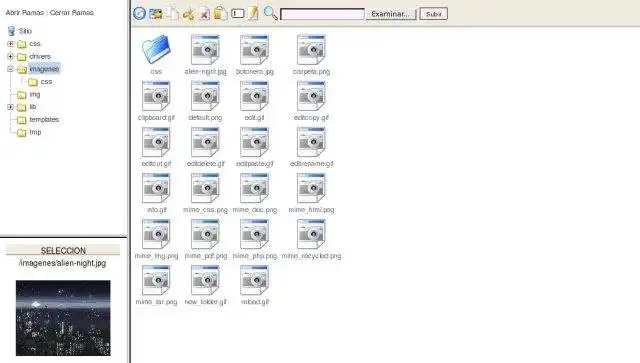Open the blue css folder icon
The height and width of the screenshot is (363, 640).
pyautogui.click(x=156, y=49)
